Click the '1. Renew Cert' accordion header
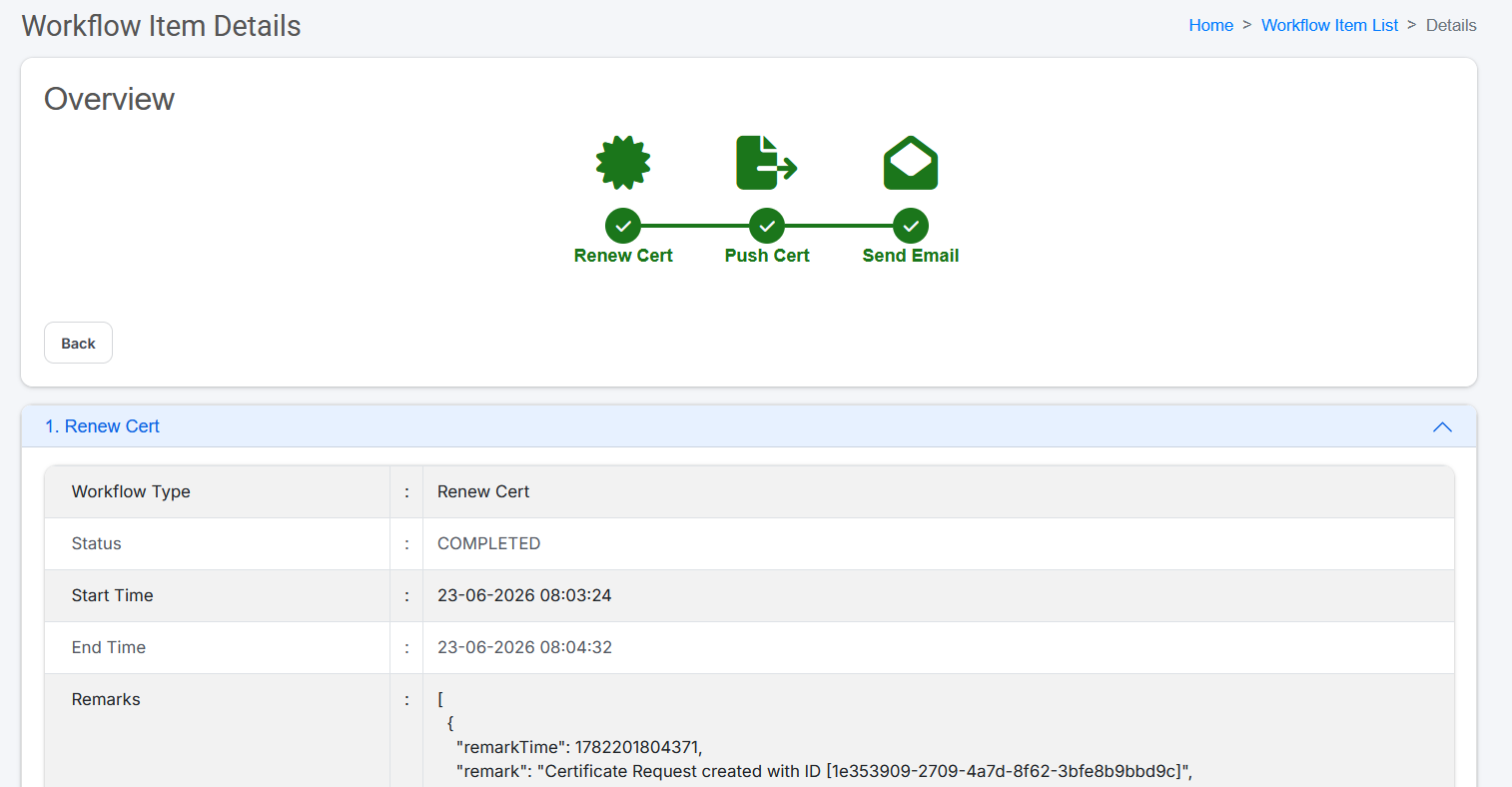This screenshot has height=787, width=1512. [x=749, y=426]
